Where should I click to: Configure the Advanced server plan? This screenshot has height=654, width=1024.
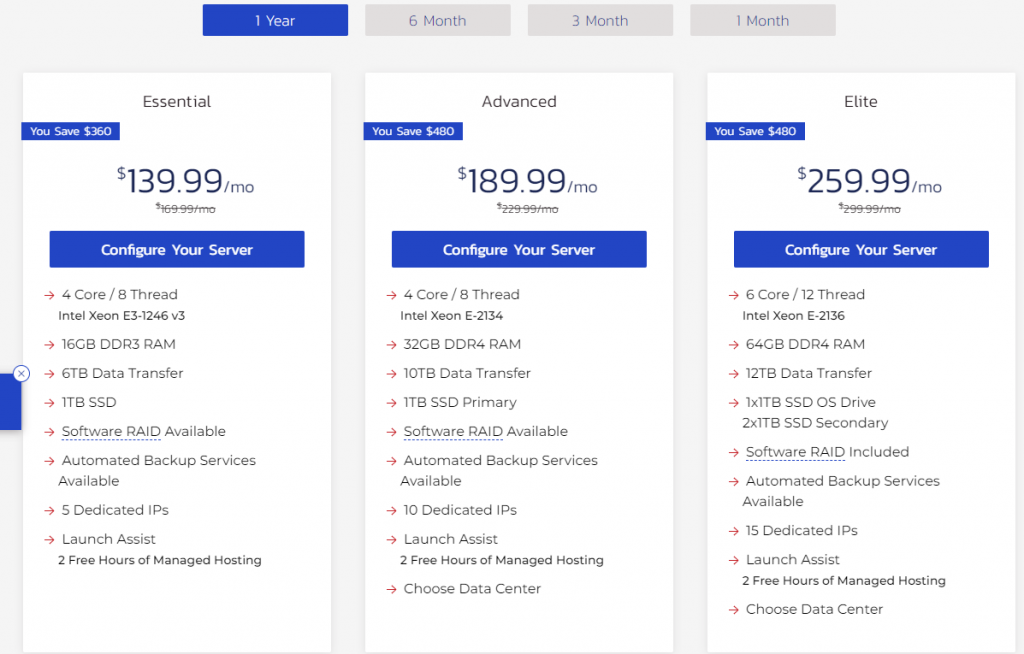coord(519,250)
